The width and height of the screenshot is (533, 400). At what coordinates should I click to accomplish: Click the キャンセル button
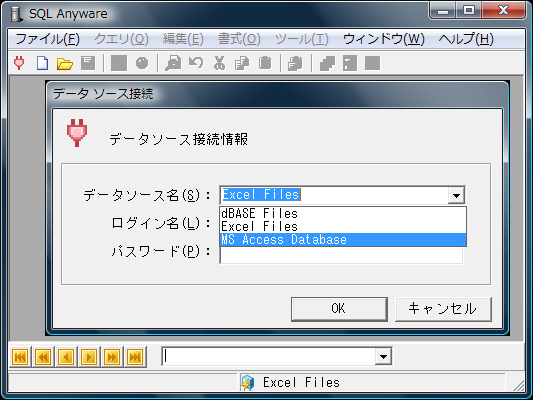[x=443, y=309]
